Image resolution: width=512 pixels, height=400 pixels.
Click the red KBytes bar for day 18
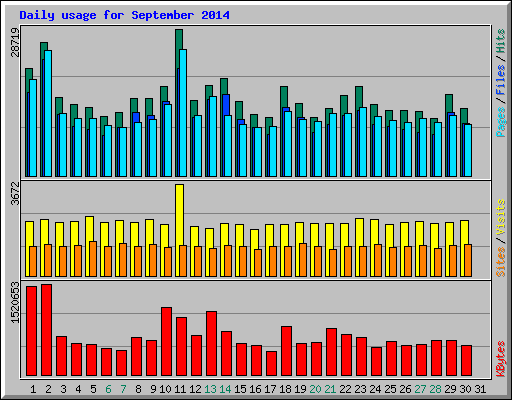(286, 351)
